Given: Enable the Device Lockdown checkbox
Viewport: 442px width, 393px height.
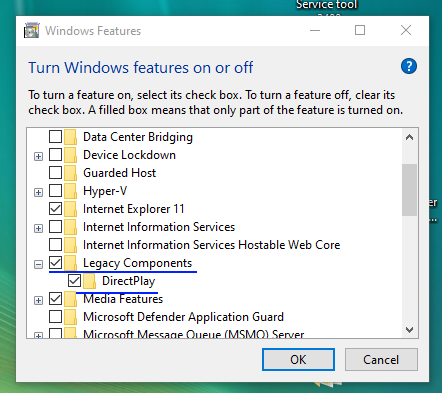Looking at the screenshot, I should click(x=55, y=155).
